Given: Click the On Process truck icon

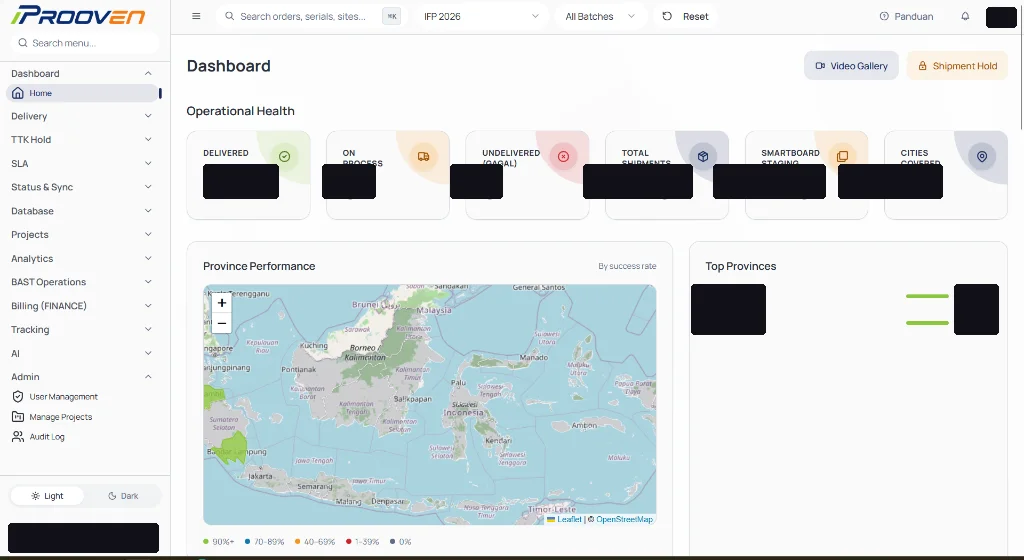Looking at the screenshot, I should coord(424,156).
